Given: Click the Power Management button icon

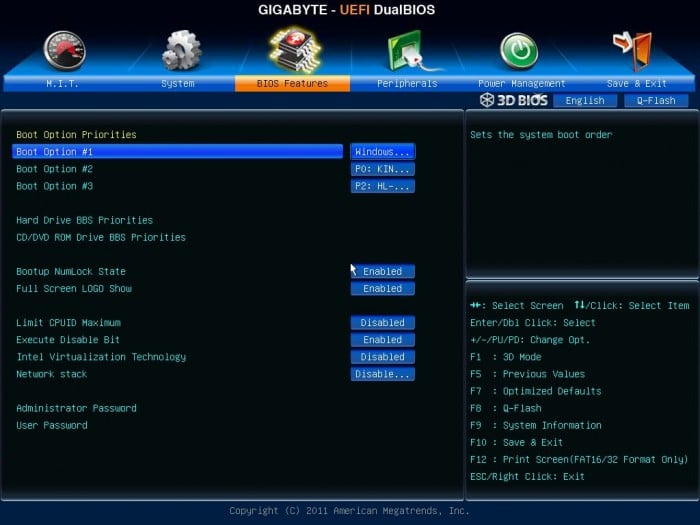Looking at the screenshot, I should 519,51.
